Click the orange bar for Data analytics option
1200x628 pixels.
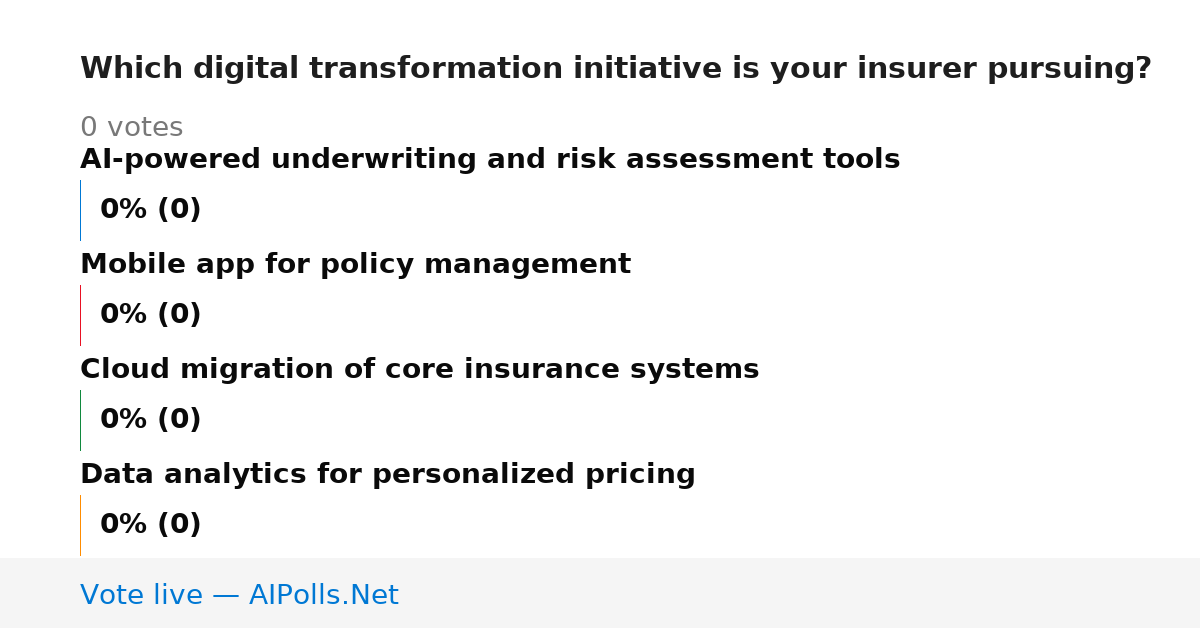(80, 525)
